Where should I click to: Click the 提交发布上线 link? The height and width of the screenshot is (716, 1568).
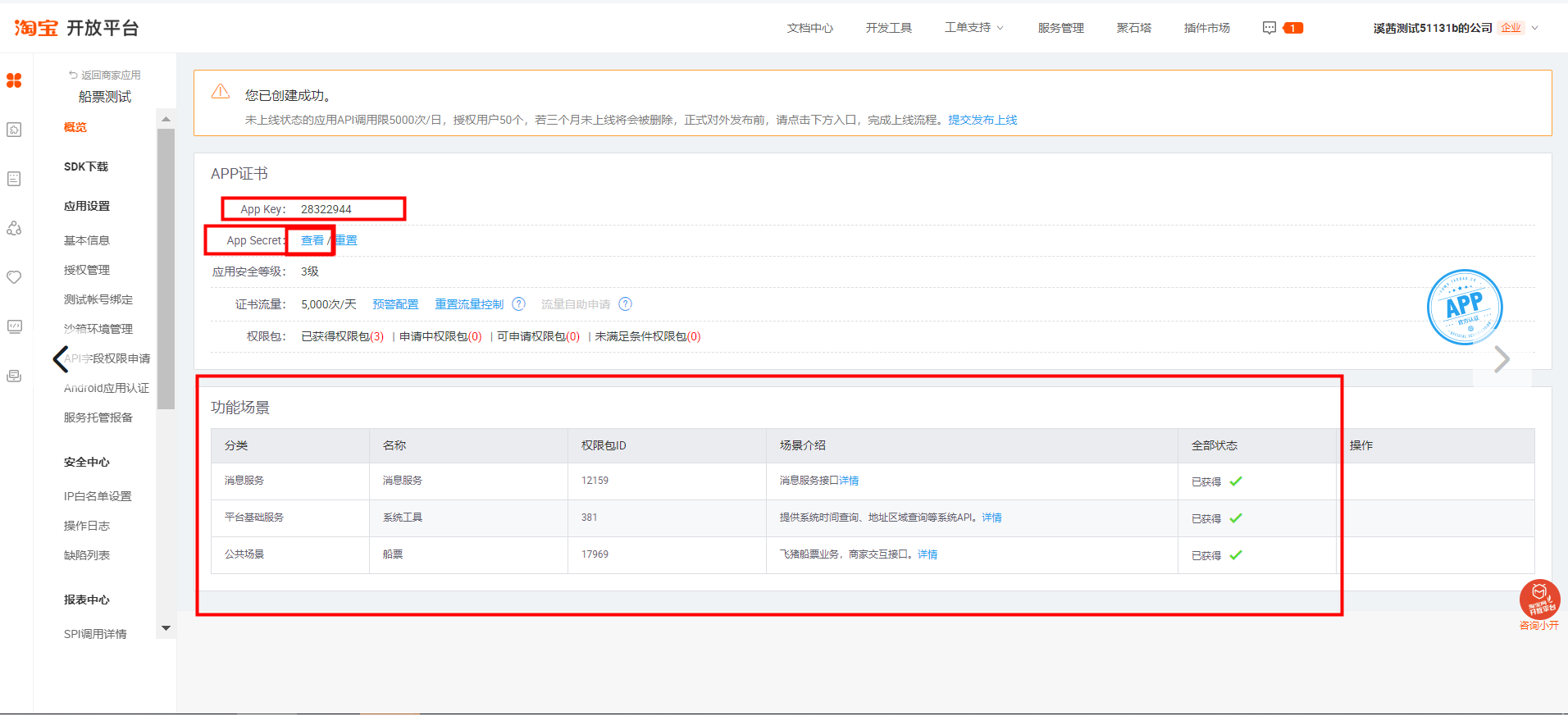click(982, 120)
